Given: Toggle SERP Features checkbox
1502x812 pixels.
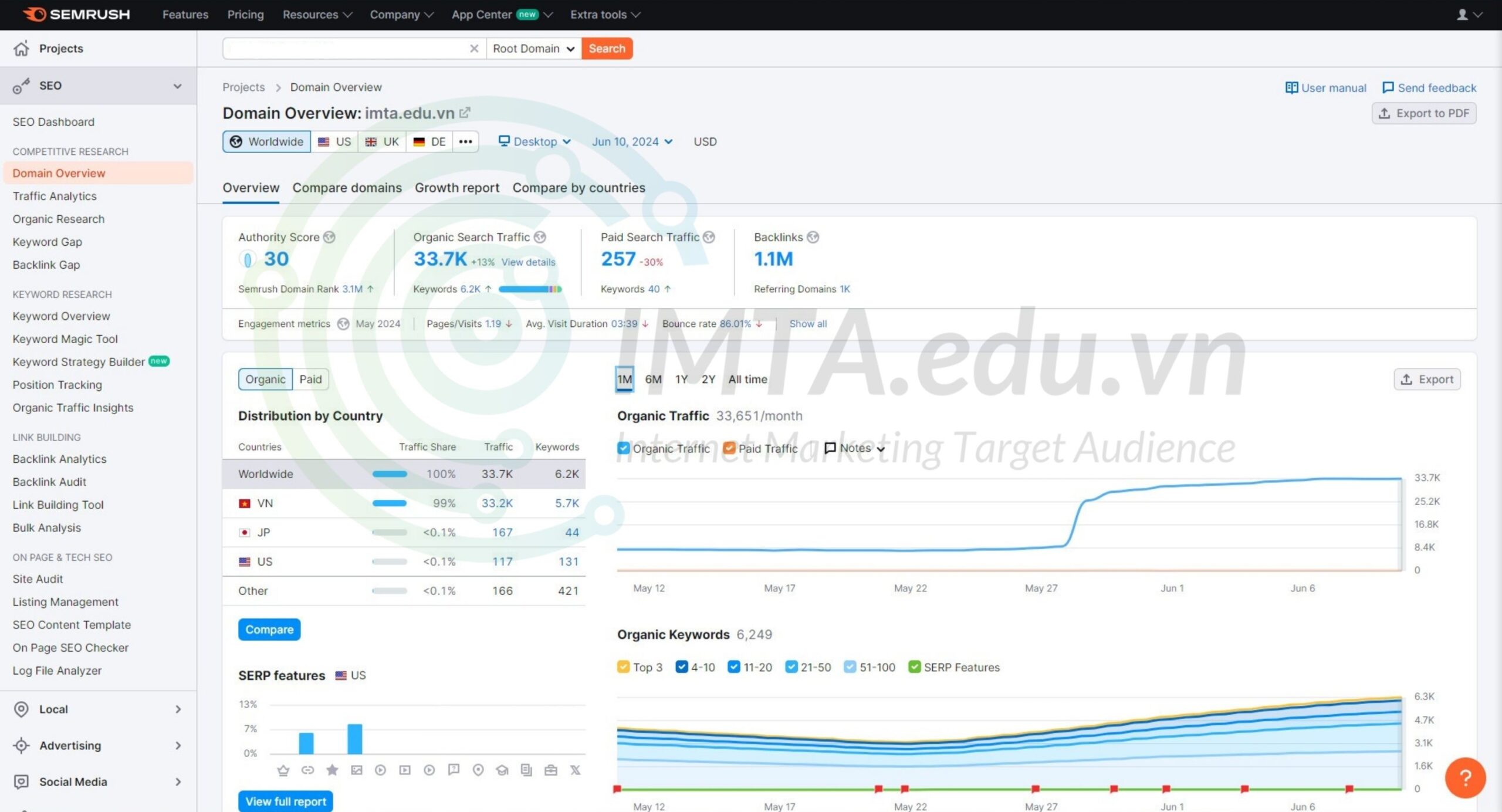Looking at the screenshot, I should pyautogui.click(x=914, y=667).
